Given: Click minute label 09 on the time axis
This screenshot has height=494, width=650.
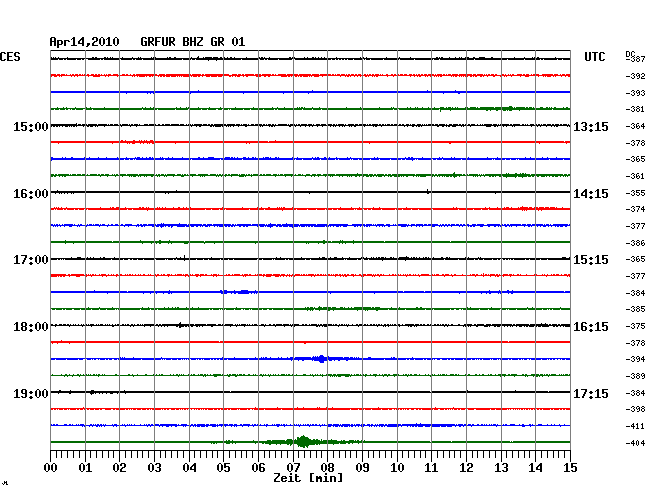Looking at the screenshot, I should (362, 468).
